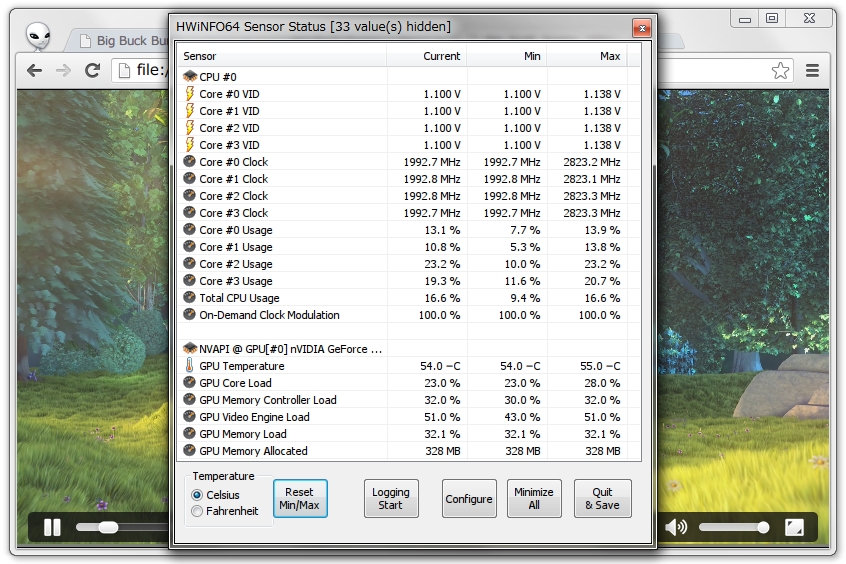846x564 pixels.
Task: Click the Core #0 Clock gauge icon
Action: 189,161
